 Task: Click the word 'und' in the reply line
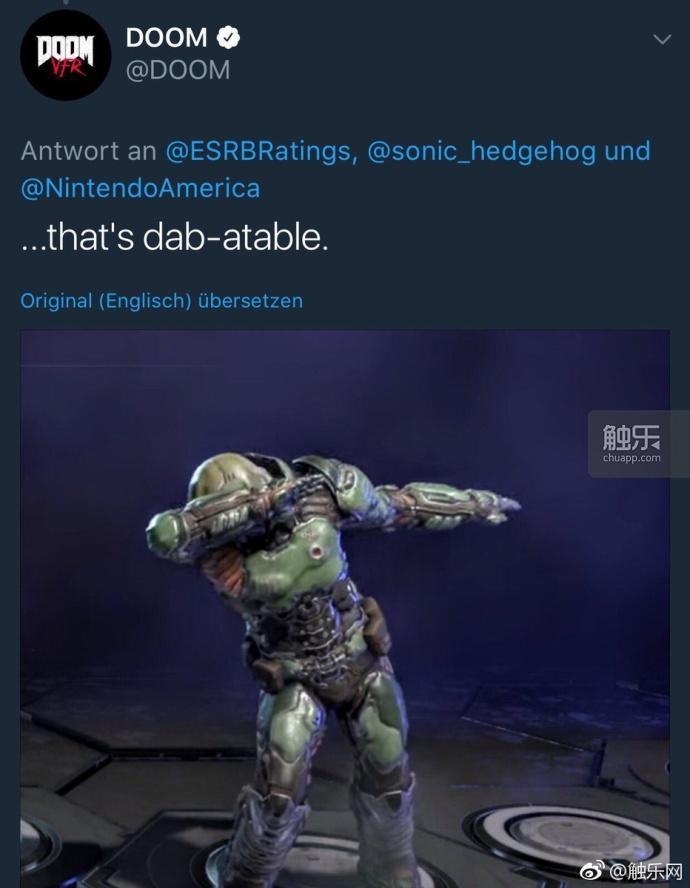click(x=628, y=151)
